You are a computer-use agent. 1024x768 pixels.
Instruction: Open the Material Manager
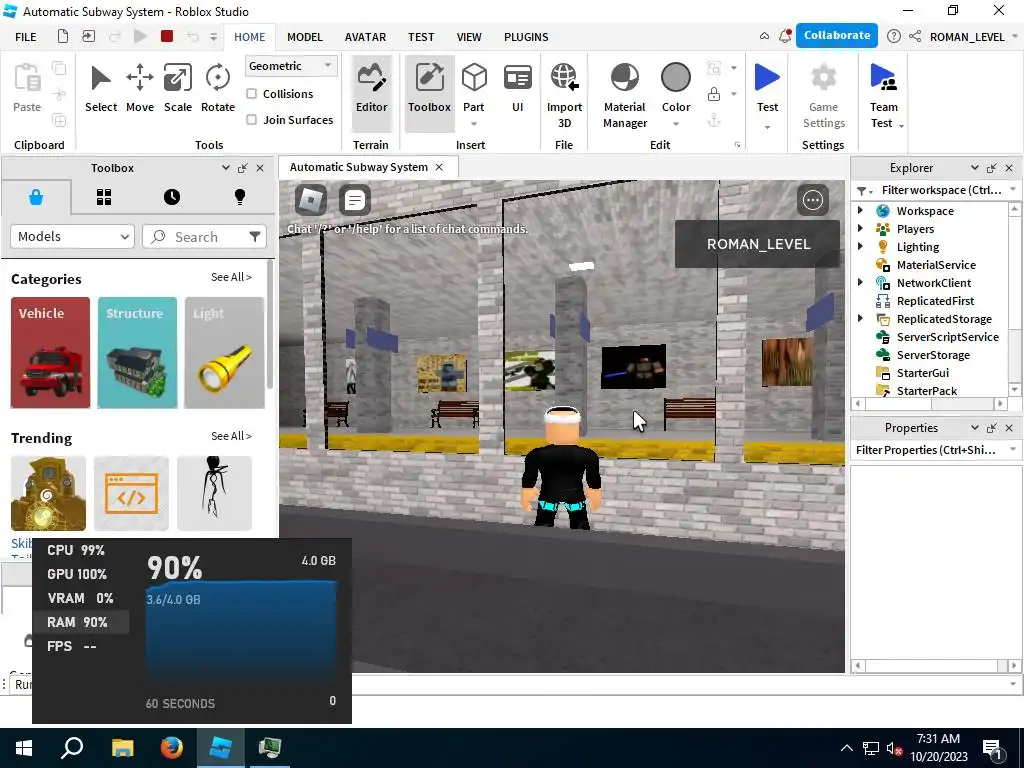pos(625,95)
